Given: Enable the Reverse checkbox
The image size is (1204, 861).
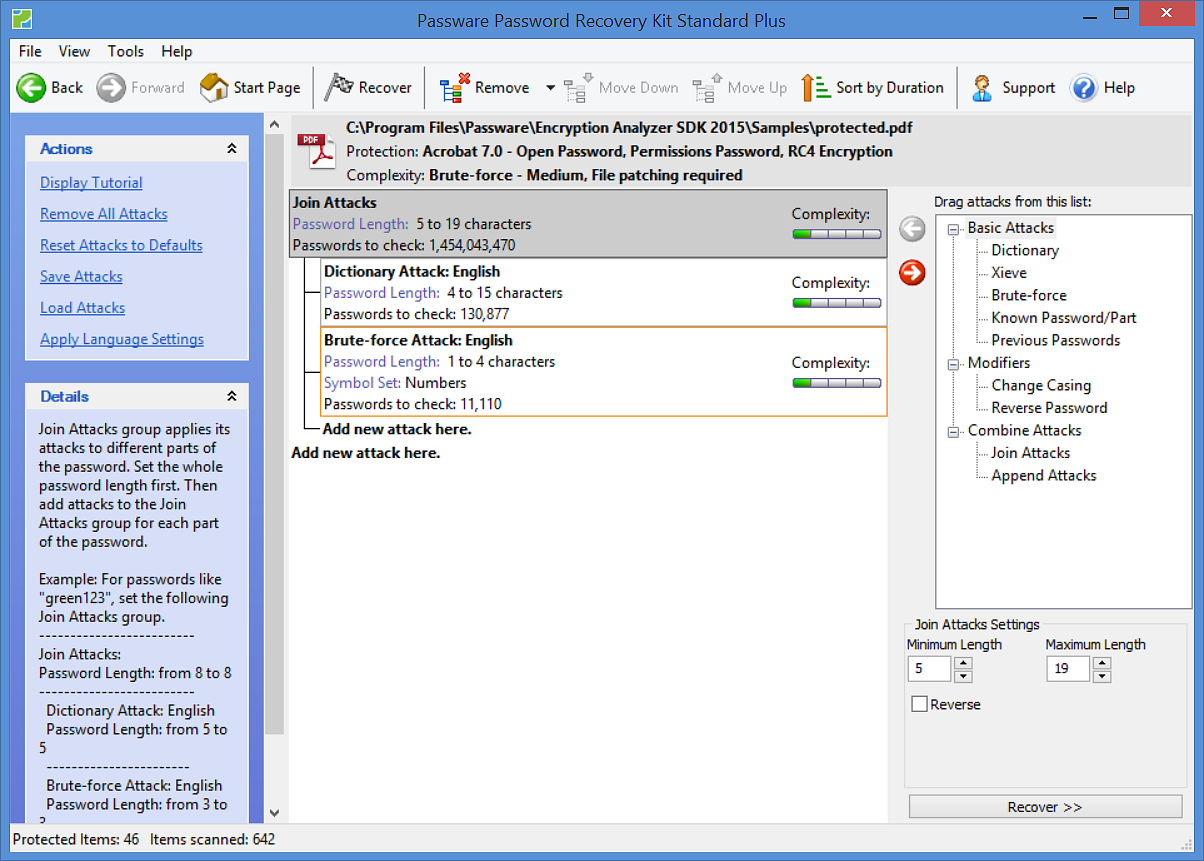Looking at the screenshot, I should tap(919, 704).
